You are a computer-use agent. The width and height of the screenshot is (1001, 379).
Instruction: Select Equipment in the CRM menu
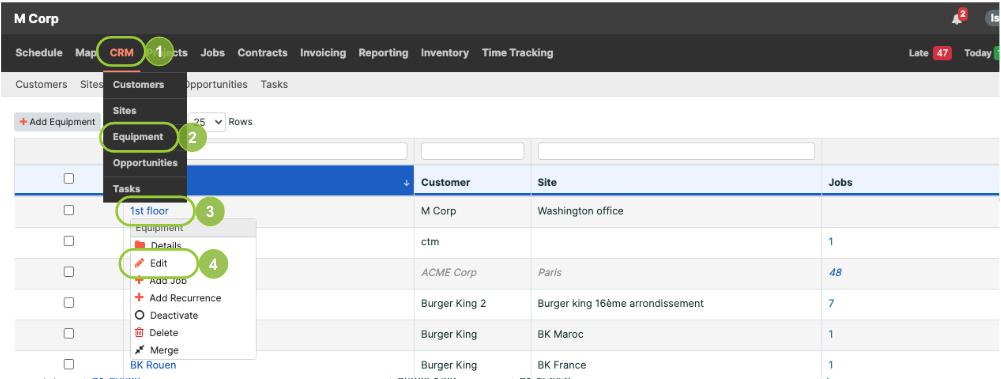[138, 137]
